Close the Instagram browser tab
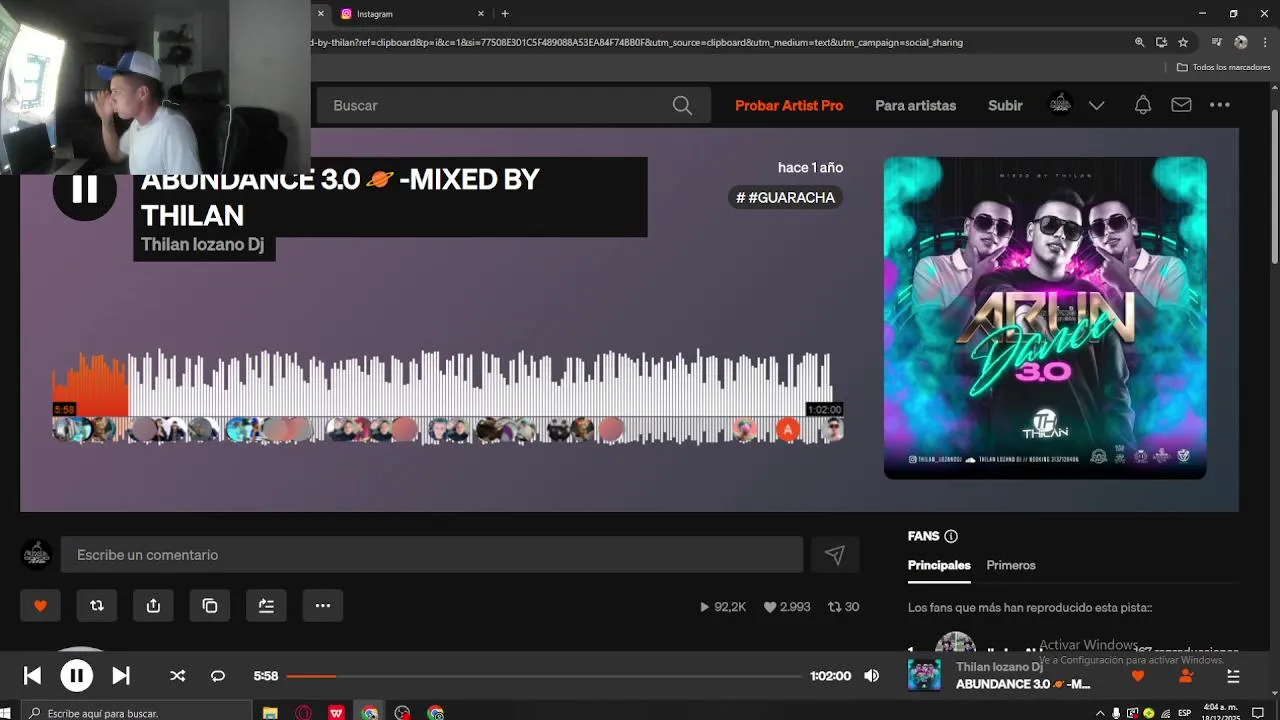 pyautogui.click(x=481, y=14)
